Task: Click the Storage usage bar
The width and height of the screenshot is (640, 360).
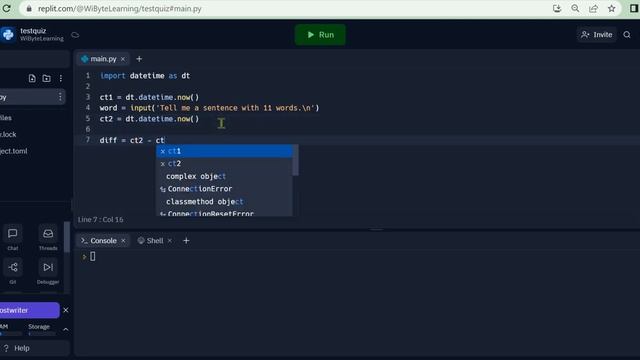Action: (x=42, y=334)
